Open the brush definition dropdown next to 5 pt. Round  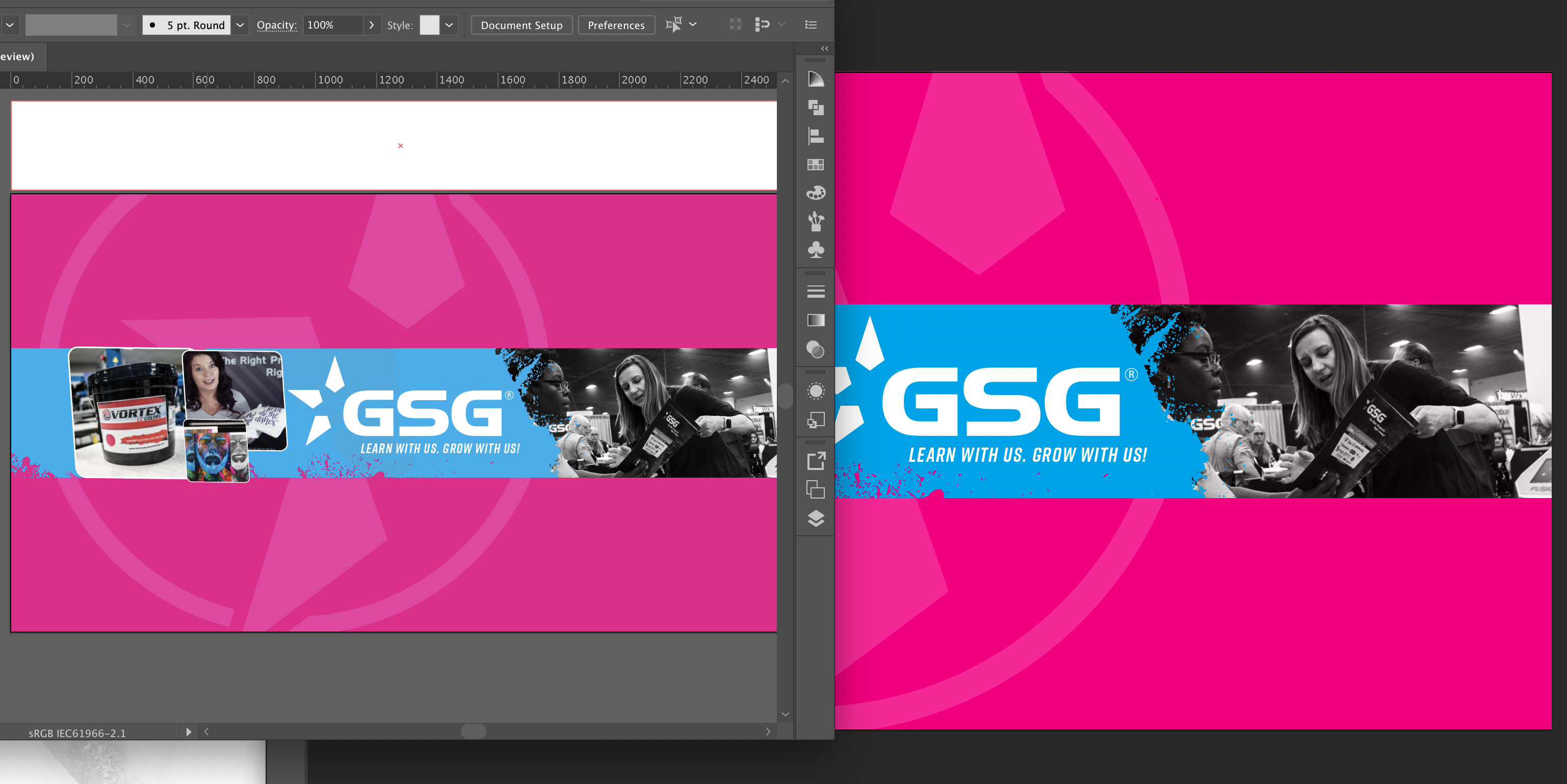coord(240,25)
